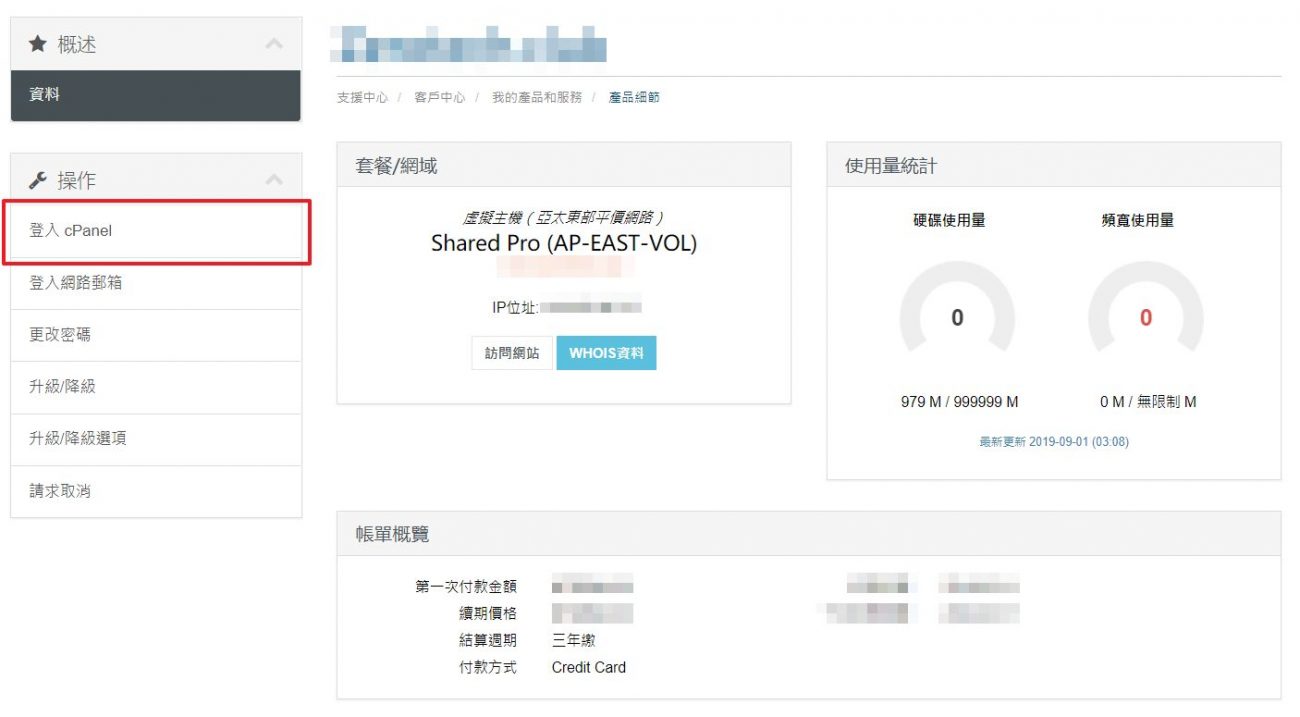Click the Credit Card payment value

point(589,667)
